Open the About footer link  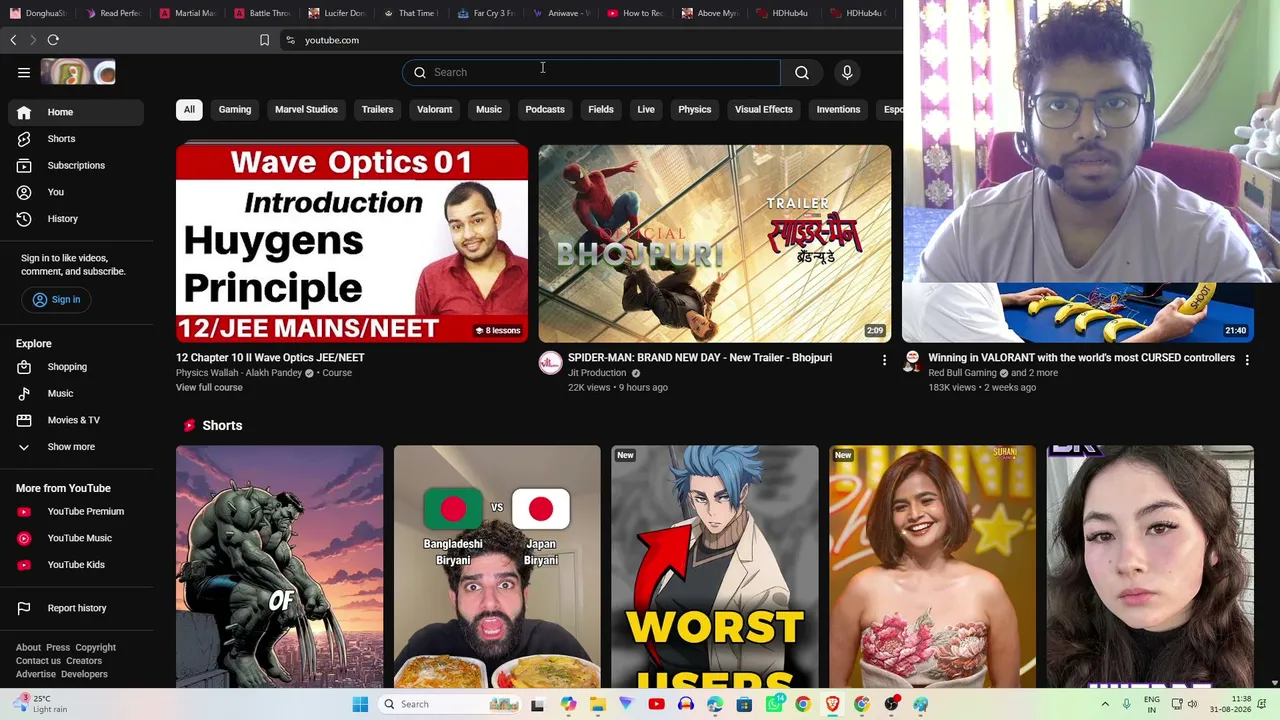click(28, 648)
